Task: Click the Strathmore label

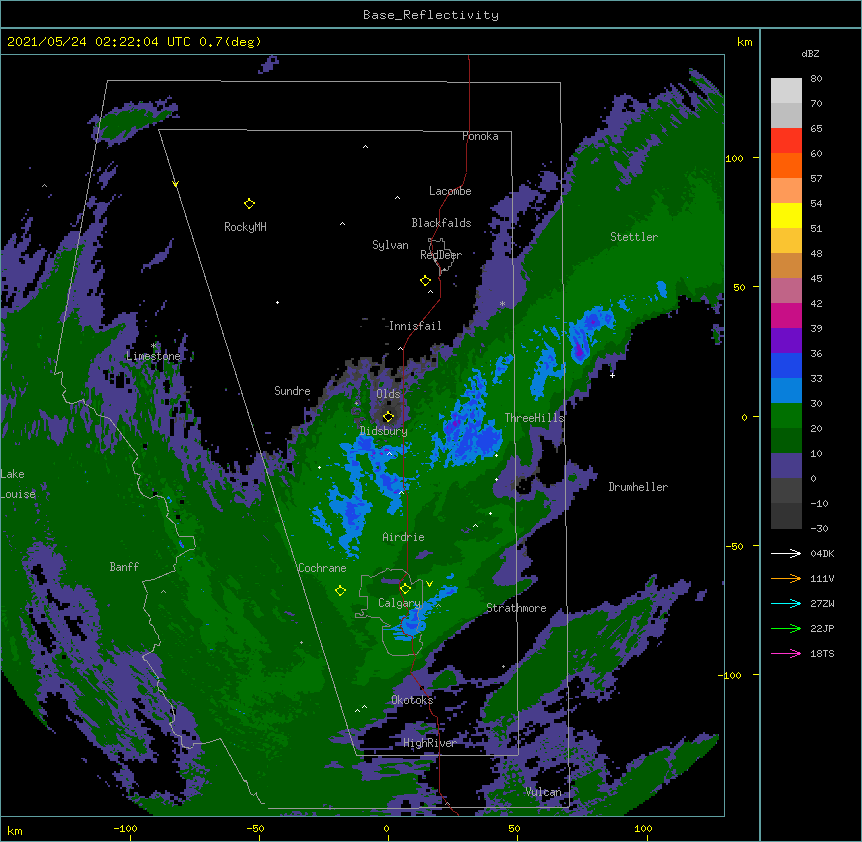Action: click(x=516, y=608)
